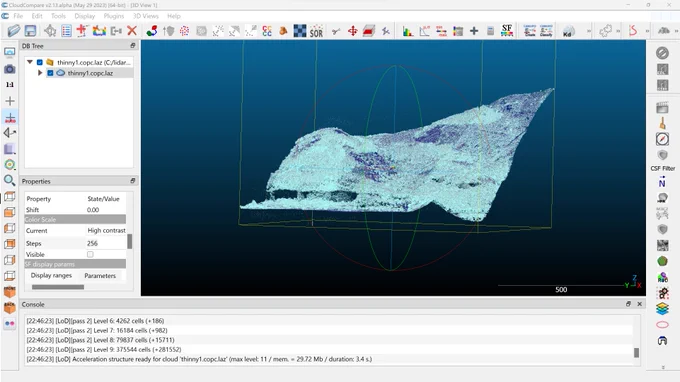Open the Plugins menu
Viewport: 680px width, 382px height.
coord(114,16)
